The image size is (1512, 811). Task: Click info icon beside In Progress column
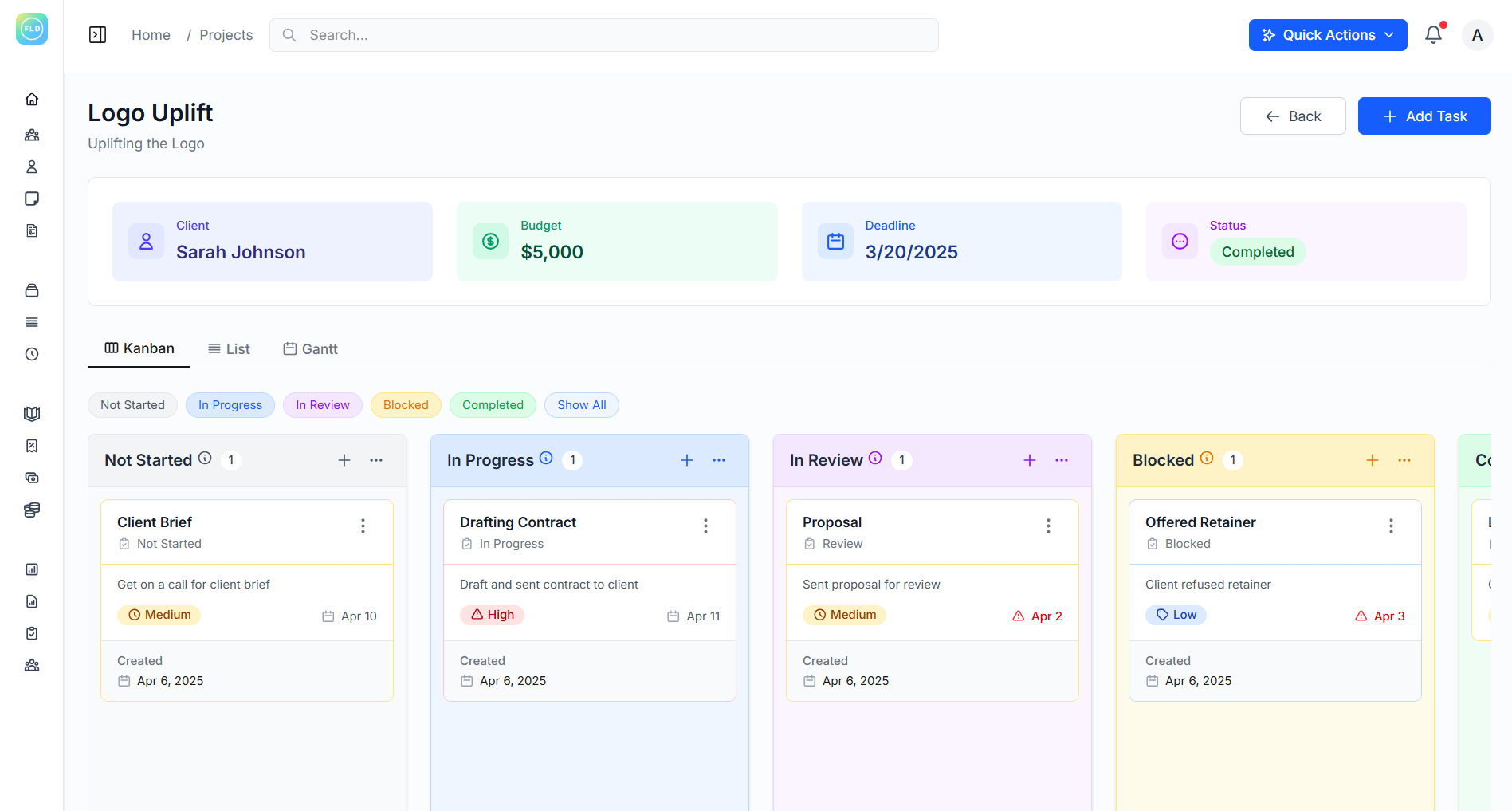pos(546,458)
